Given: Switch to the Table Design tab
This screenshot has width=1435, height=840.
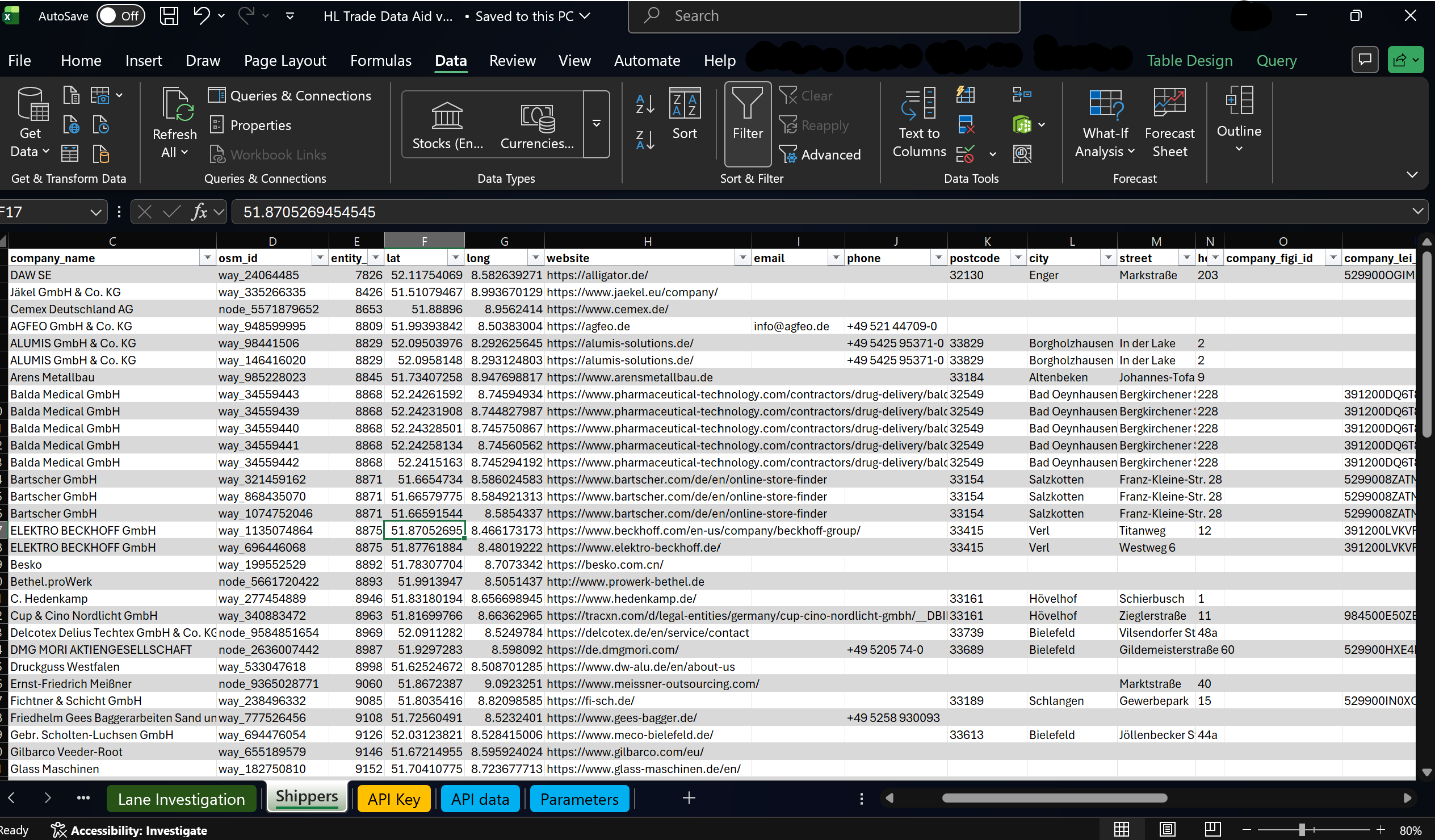Looking at the screenshot, I should click(x=1189, y=60).
